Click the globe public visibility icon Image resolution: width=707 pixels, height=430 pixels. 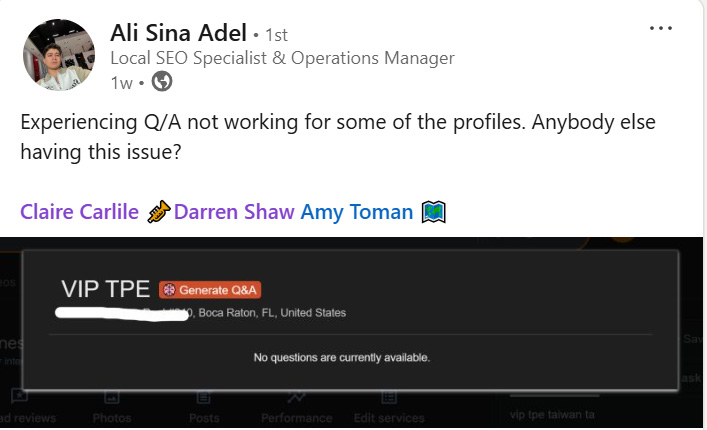[161, 82]
